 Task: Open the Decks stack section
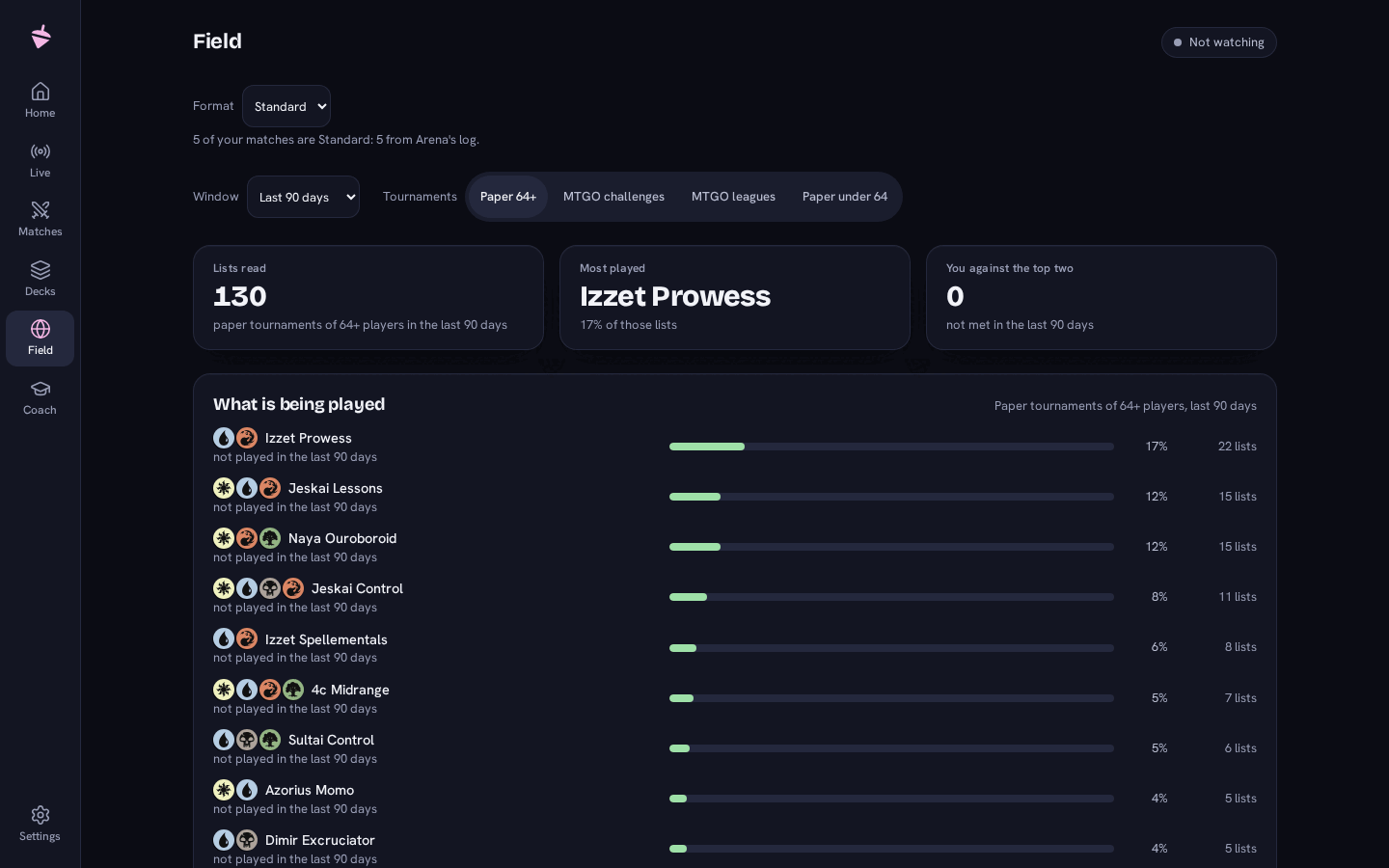(x=40, y=279)
